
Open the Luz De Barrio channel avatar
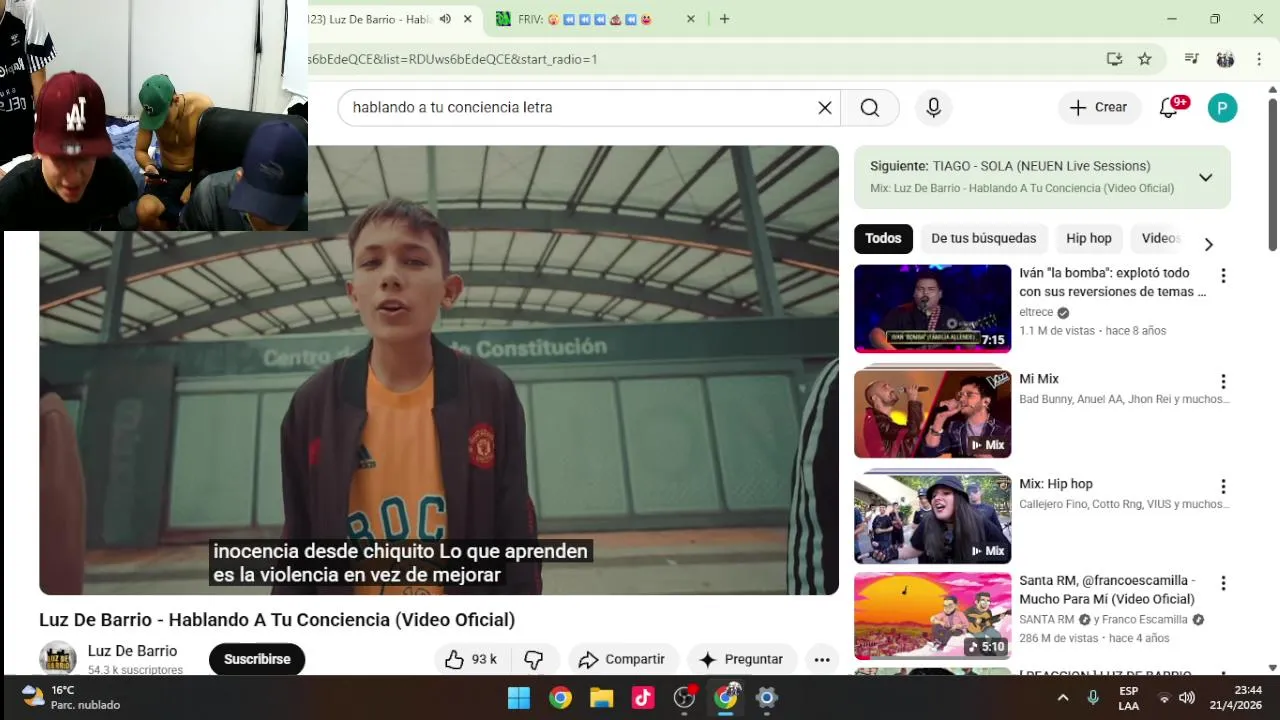(x=58, y=659)
